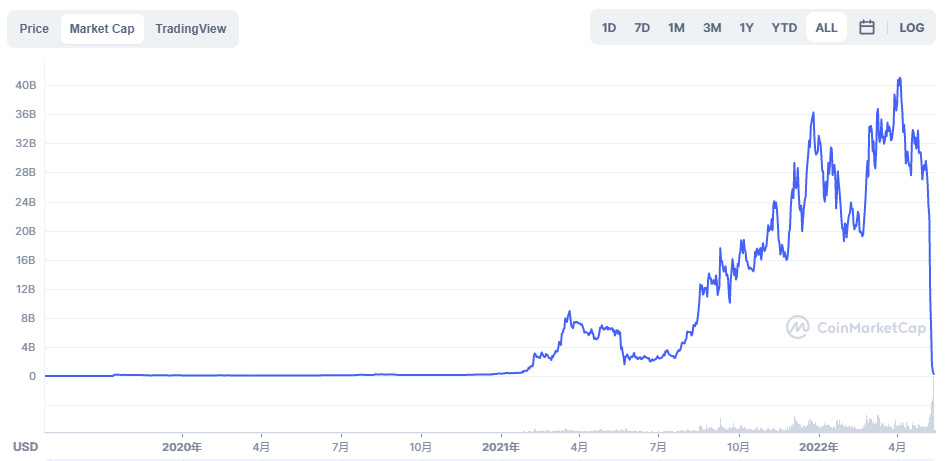Screen dimensions: 948x461
Task: Switch to the Price tab
Action: click(x=34, y=29)
